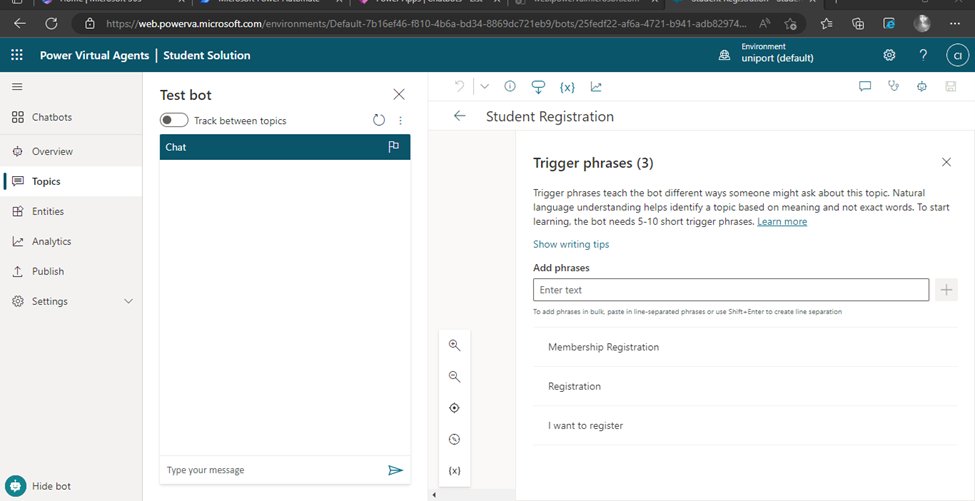
Task: Click Power Virtual Agents title
Action: click(95, 55)
